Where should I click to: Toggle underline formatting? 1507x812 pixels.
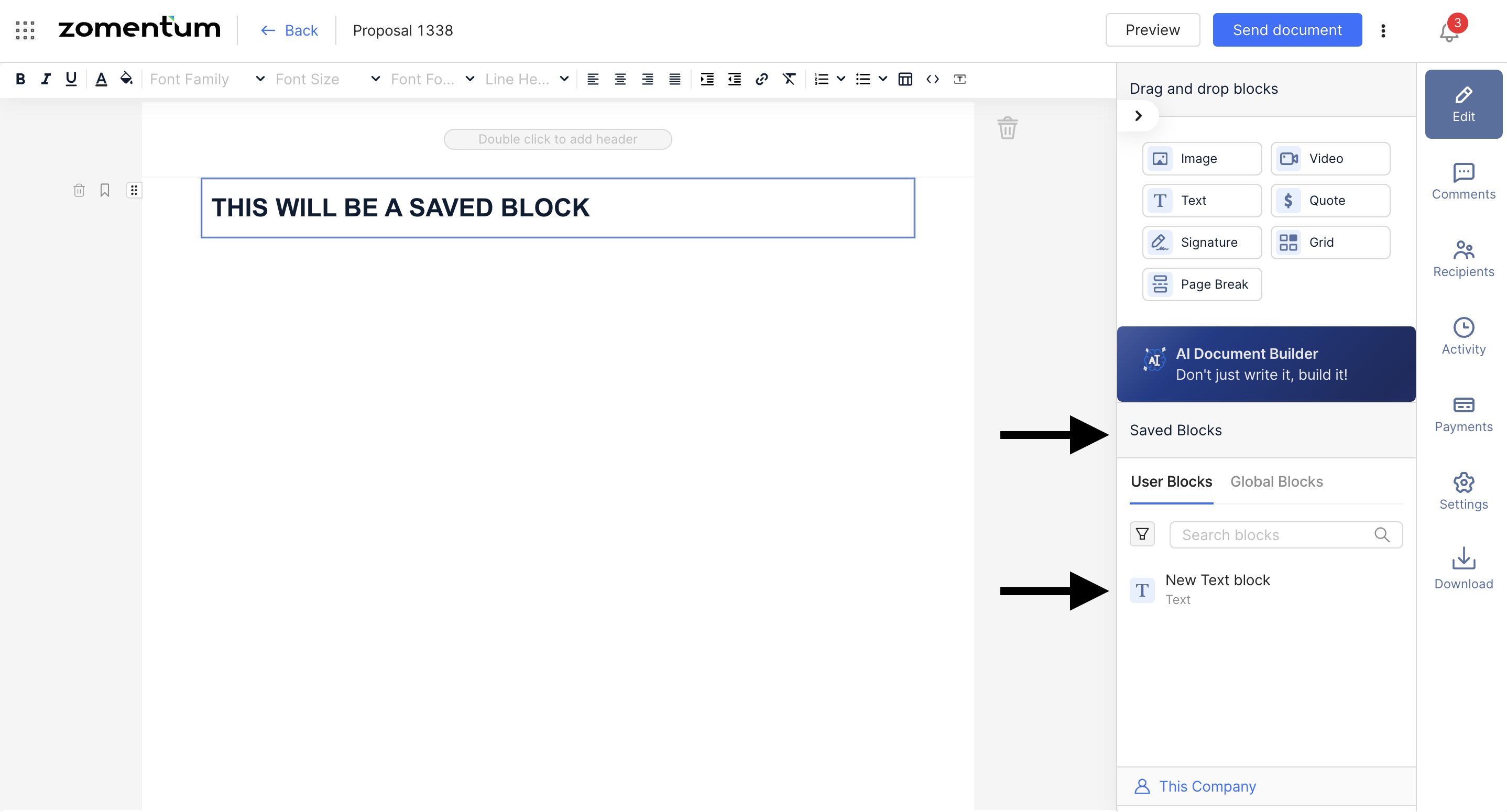coord(71,79)
